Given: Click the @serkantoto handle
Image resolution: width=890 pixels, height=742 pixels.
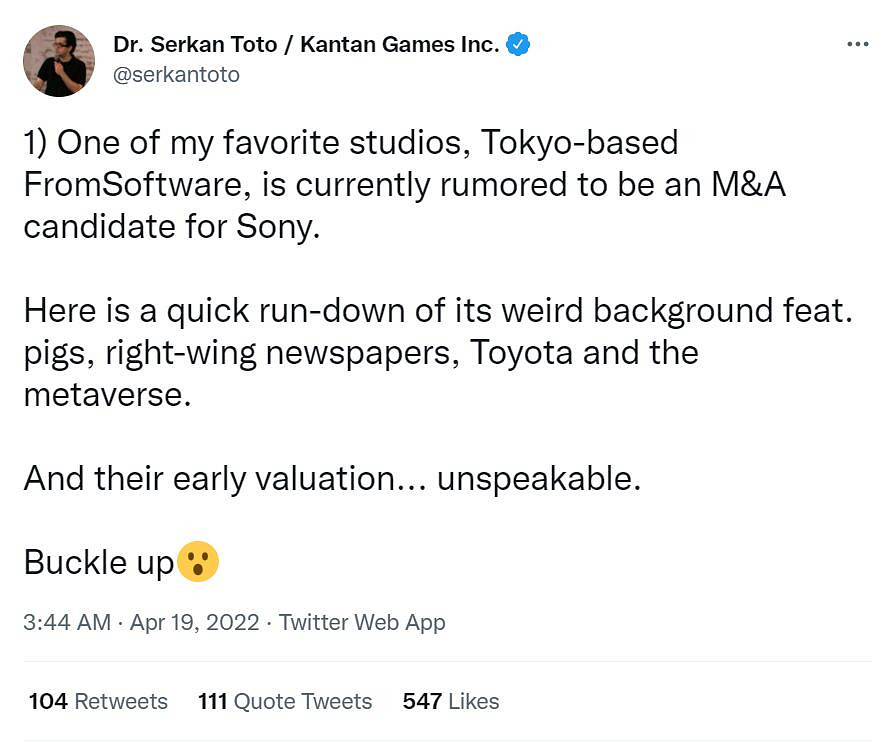Looking at the screenshot, I should 176,75.
